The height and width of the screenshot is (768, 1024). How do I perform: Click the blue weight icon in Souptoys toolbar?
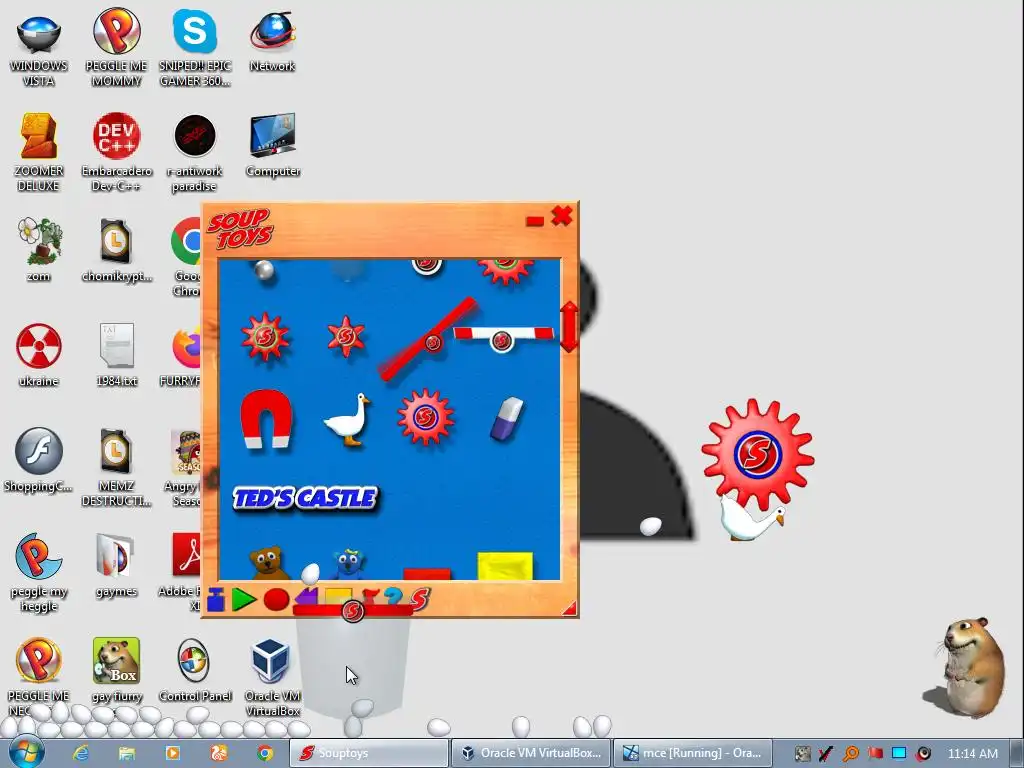pos(216,600)
